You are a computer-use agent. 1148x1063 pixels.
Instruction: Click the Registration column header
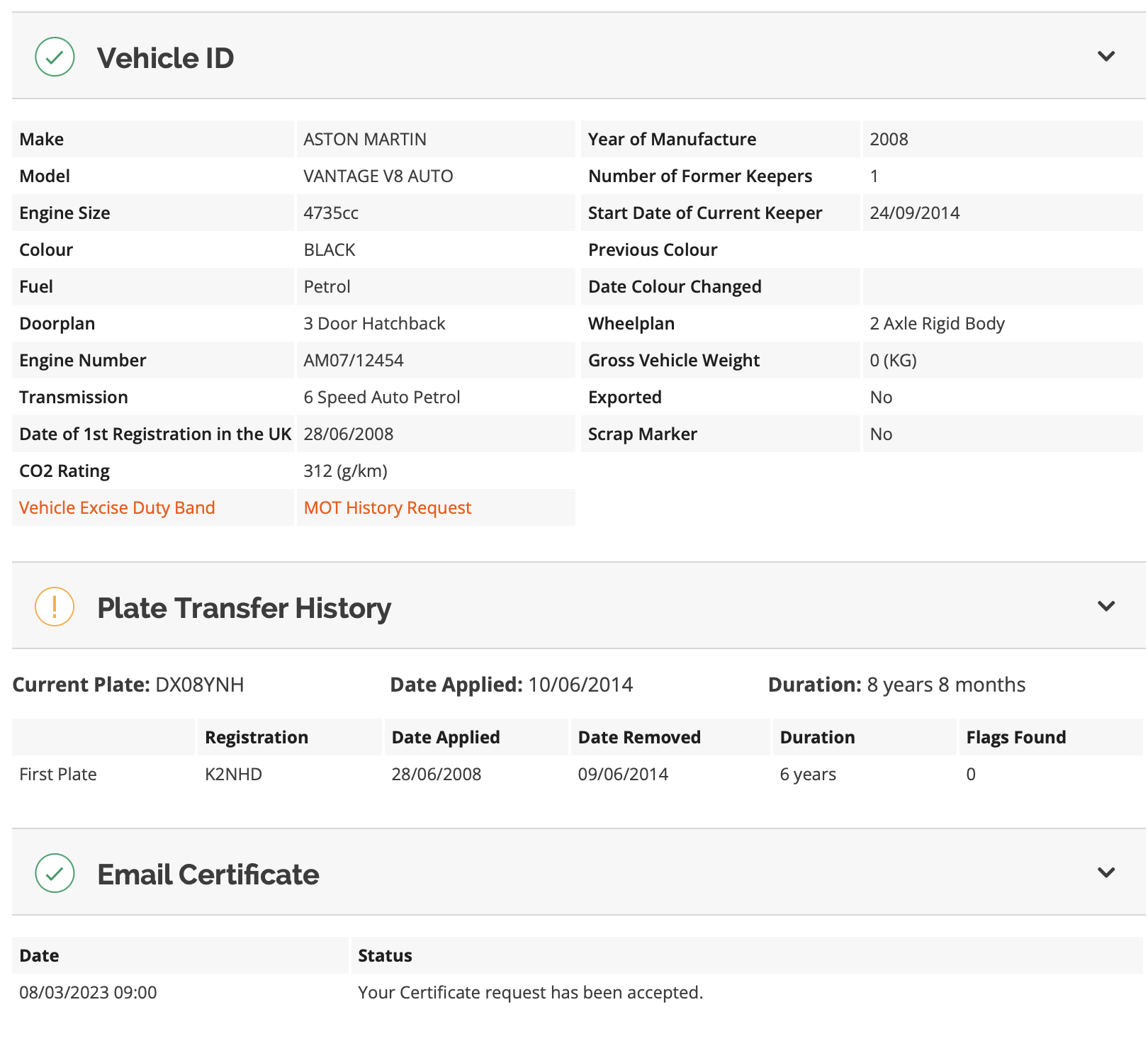[257, 737]
